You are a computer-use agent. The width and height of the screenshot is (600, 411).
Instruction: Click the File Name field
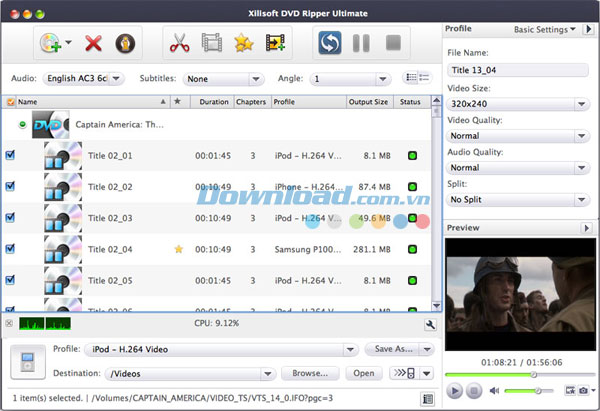[518, 70]
